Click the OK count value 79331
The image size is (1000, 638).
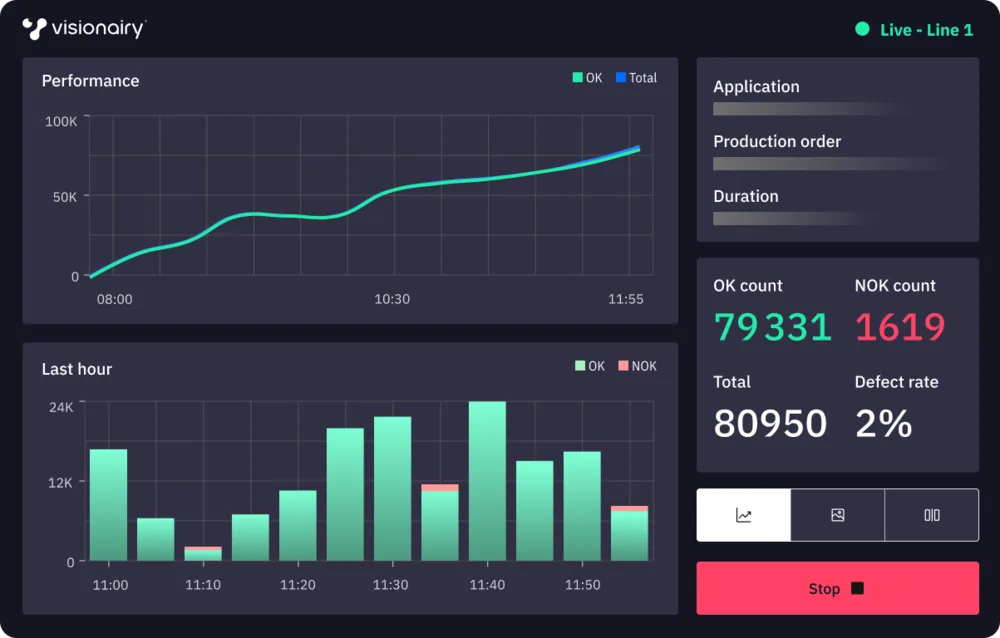(x=772, y=327)
